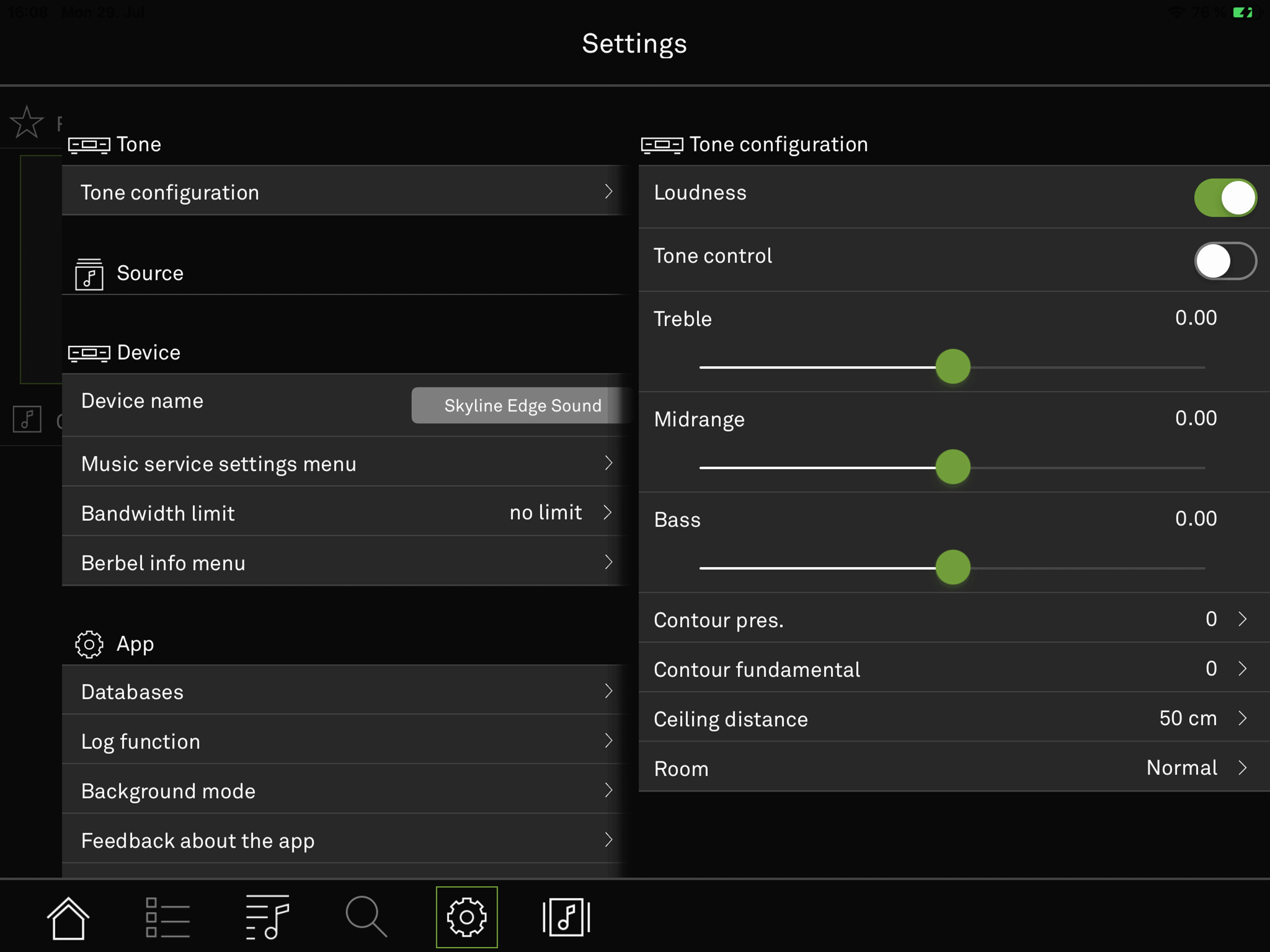
Task: Click the '50 cm' ceiling distance value
Action: 1188,718
